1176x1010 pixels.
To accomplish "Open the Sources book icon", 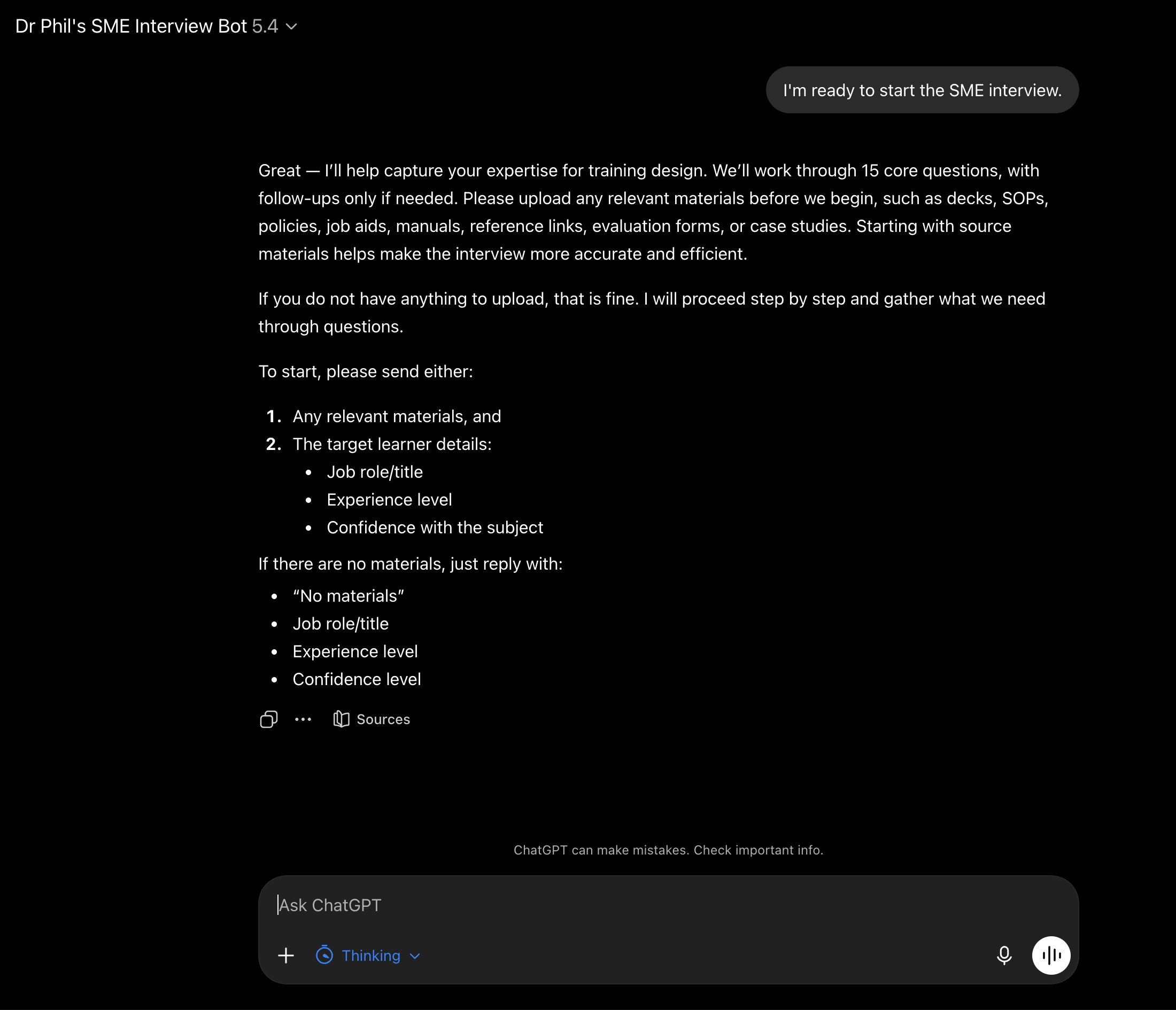I will click(x=341, y=719).
